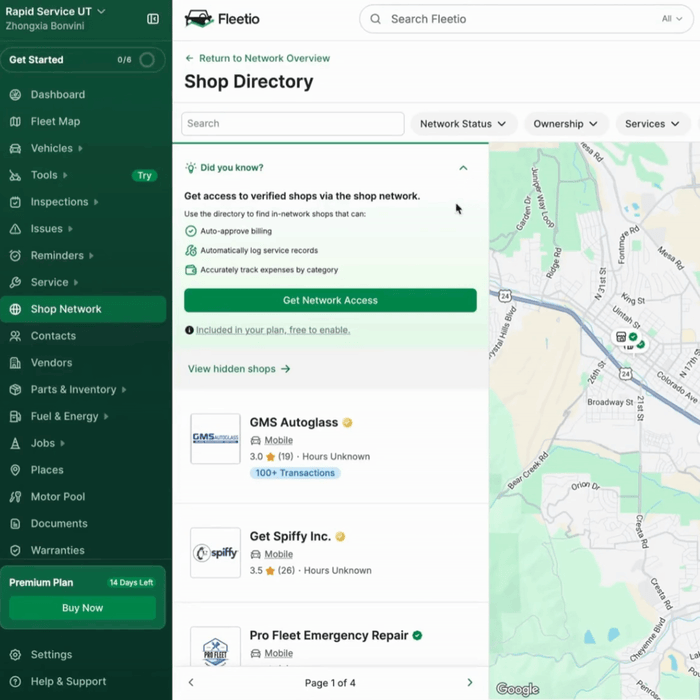Expand the Fuel & Energy submenu arrow

point(106,416)
